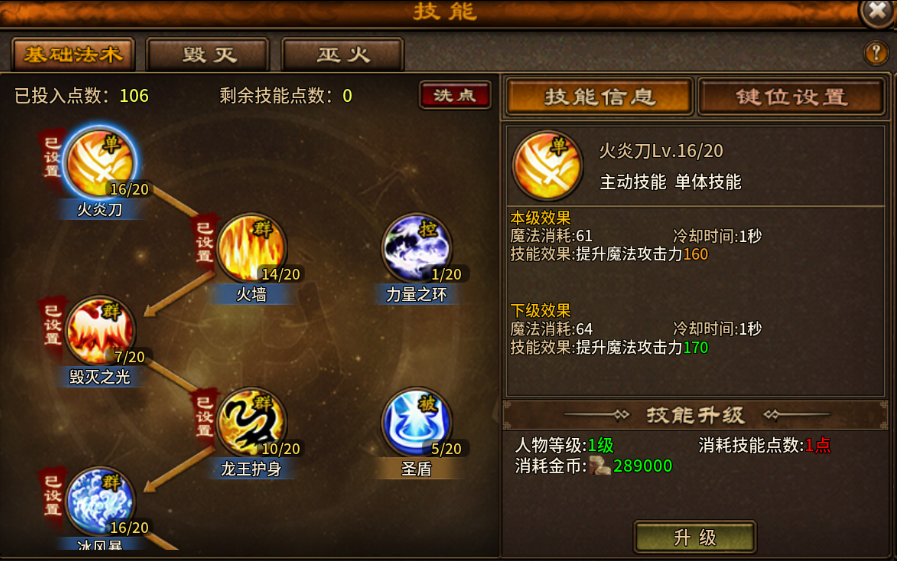Image resolution: width=897 pixels, height=561 pixels.
Task: Select the 龙王护身 skill icon
Action: 251,422
